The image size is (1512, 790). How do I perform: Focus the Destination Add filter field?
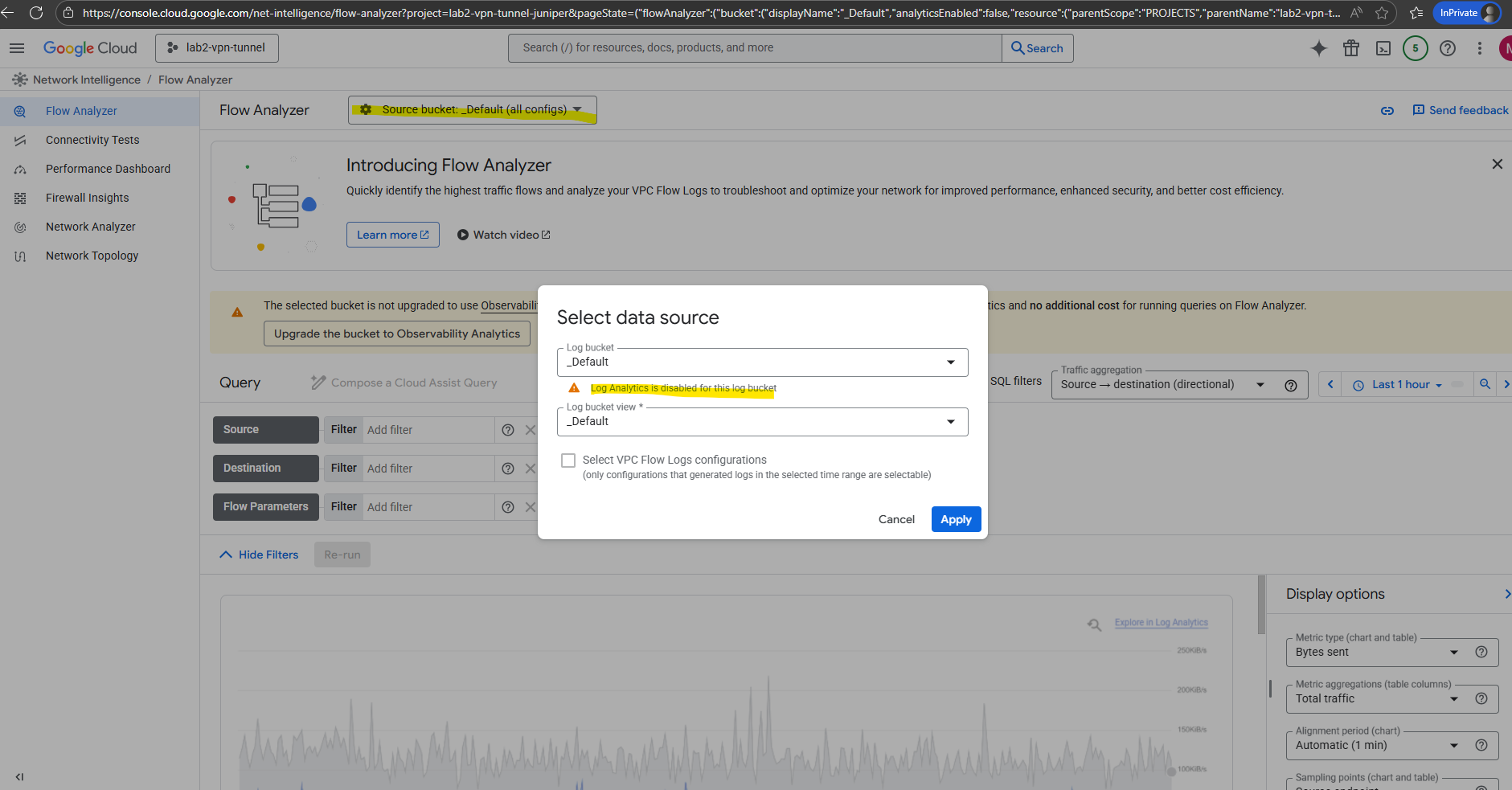point(429,469)
